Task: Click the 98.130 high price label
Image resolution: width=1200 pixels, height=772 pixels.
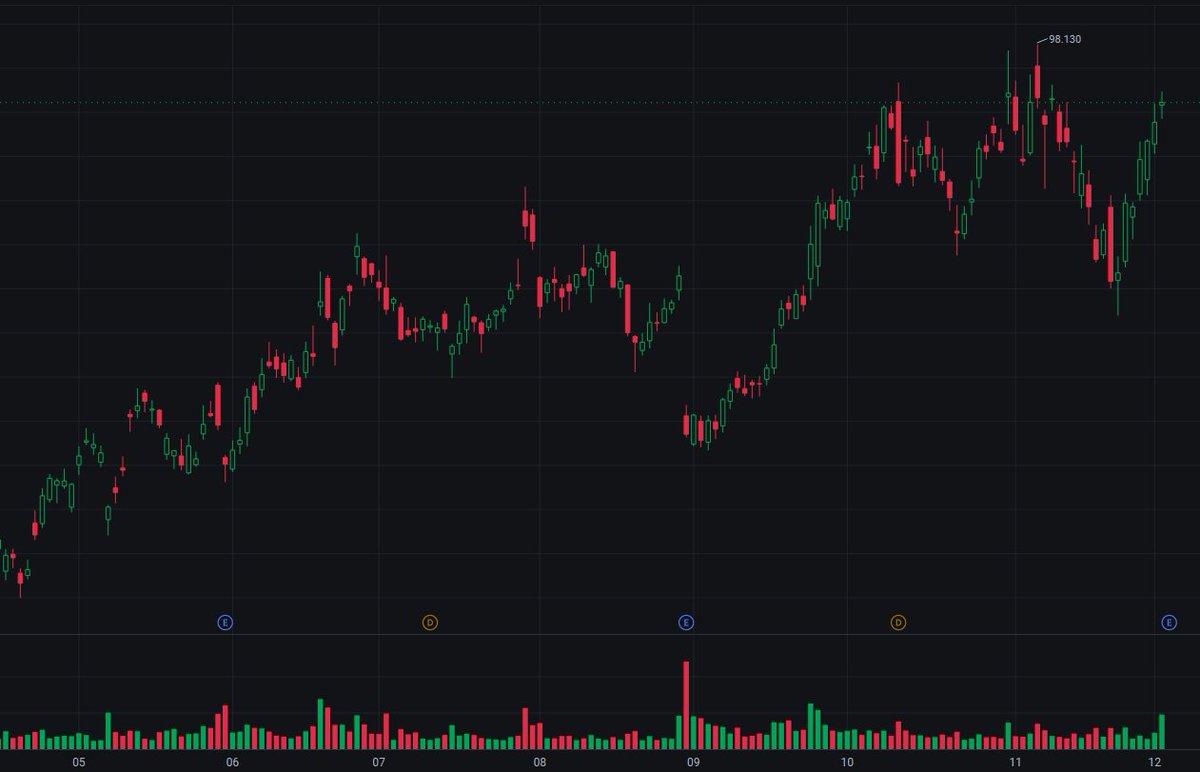Action: [1065, 40]
